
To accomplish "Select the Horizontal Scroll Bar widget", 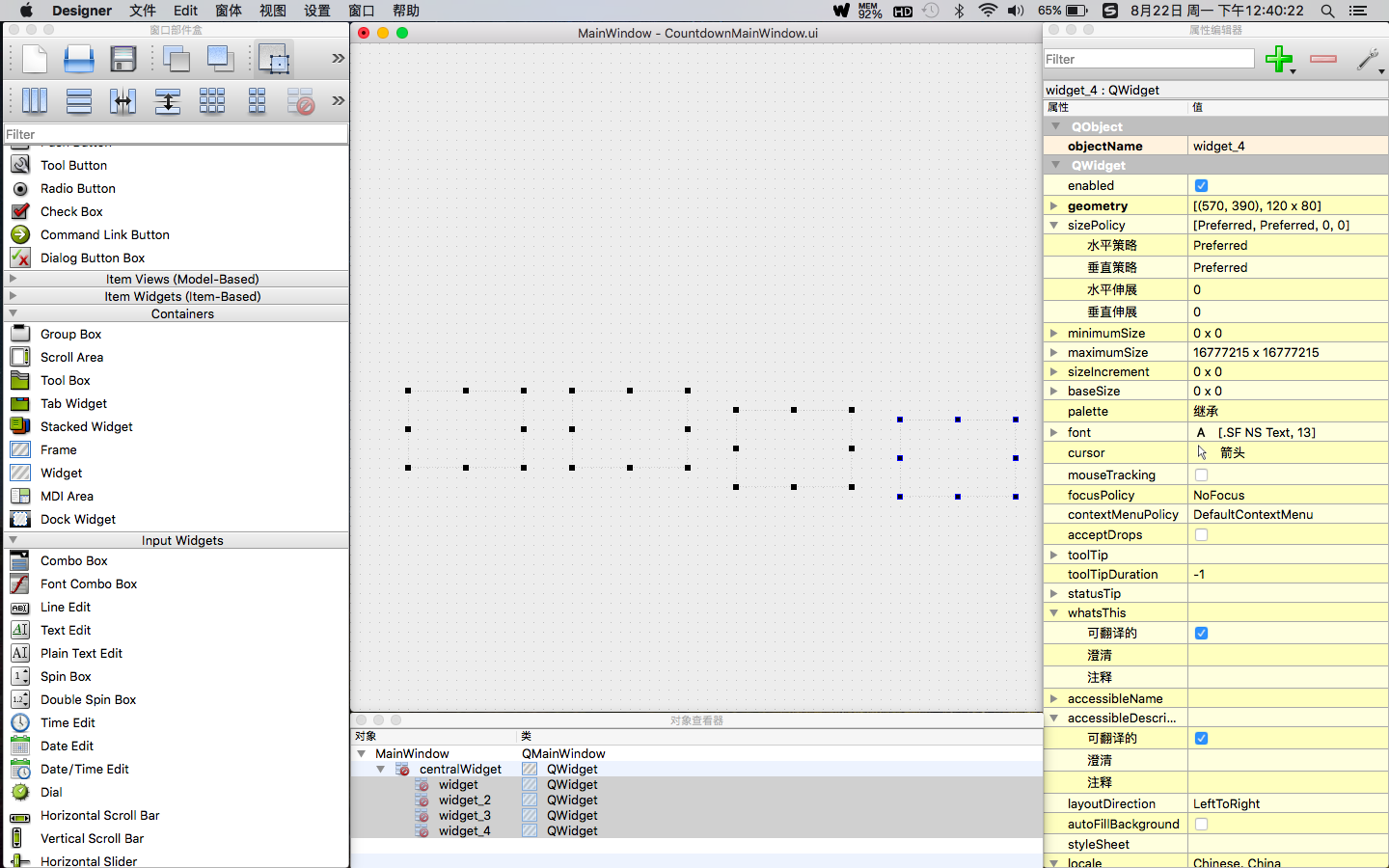I will point(99,815).
